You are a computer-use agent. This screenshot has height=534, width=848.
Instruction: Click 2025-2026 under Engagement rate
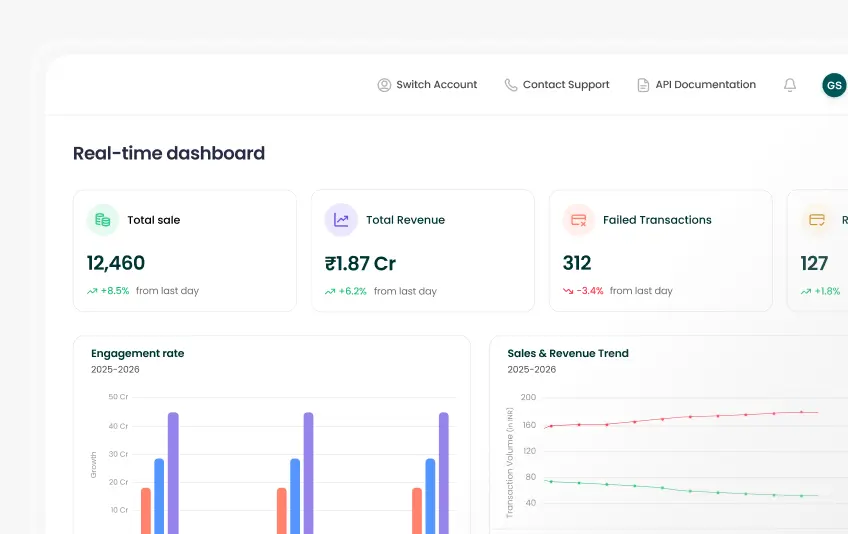tap(115, 370)
